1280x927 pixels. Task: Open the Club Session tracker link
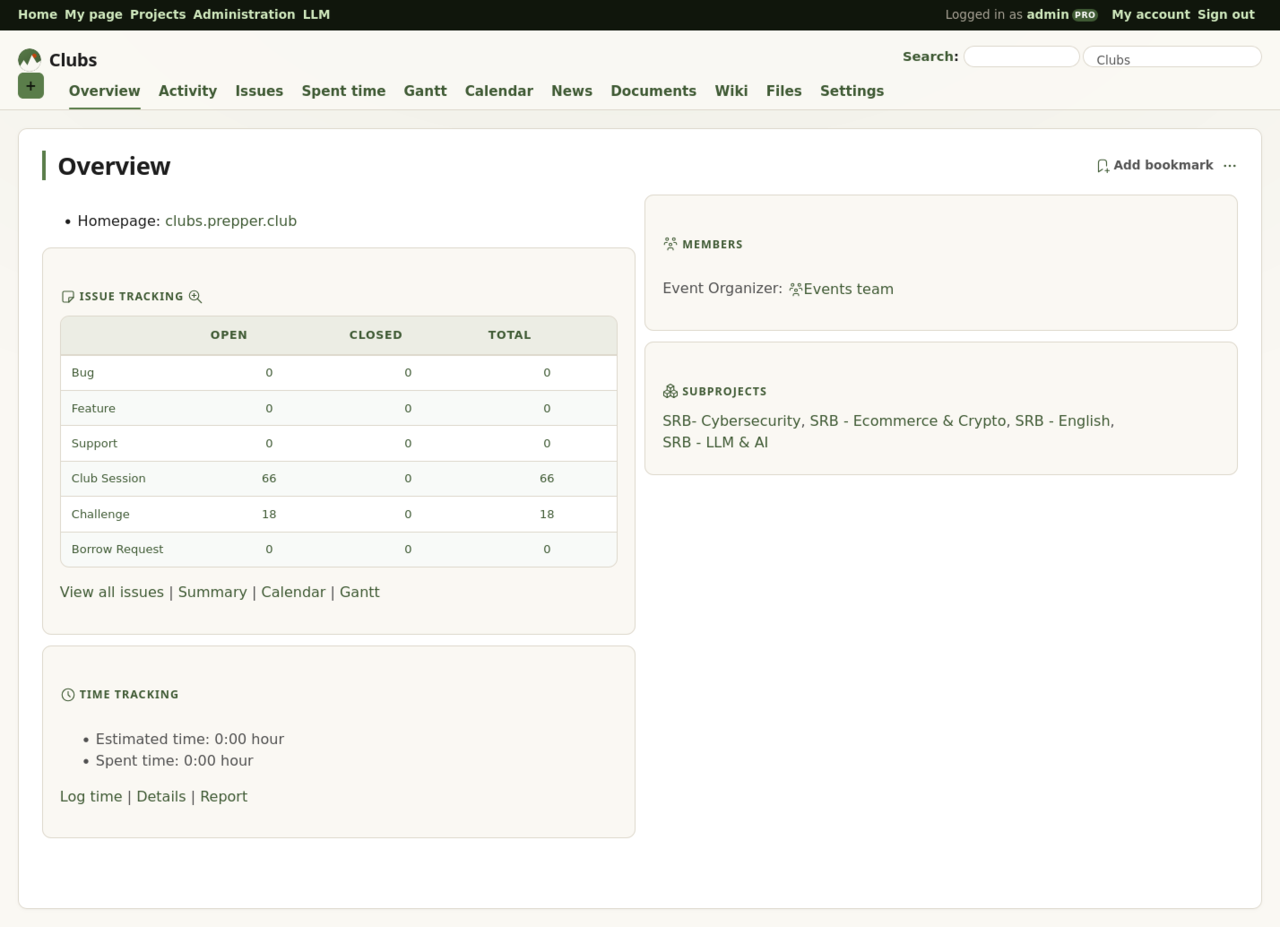[108, 478]
